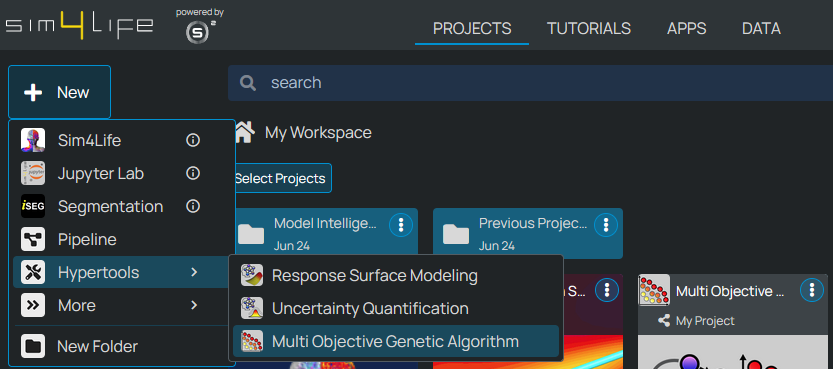Click the Previous Projects folder icon

[x=456, y=234]
